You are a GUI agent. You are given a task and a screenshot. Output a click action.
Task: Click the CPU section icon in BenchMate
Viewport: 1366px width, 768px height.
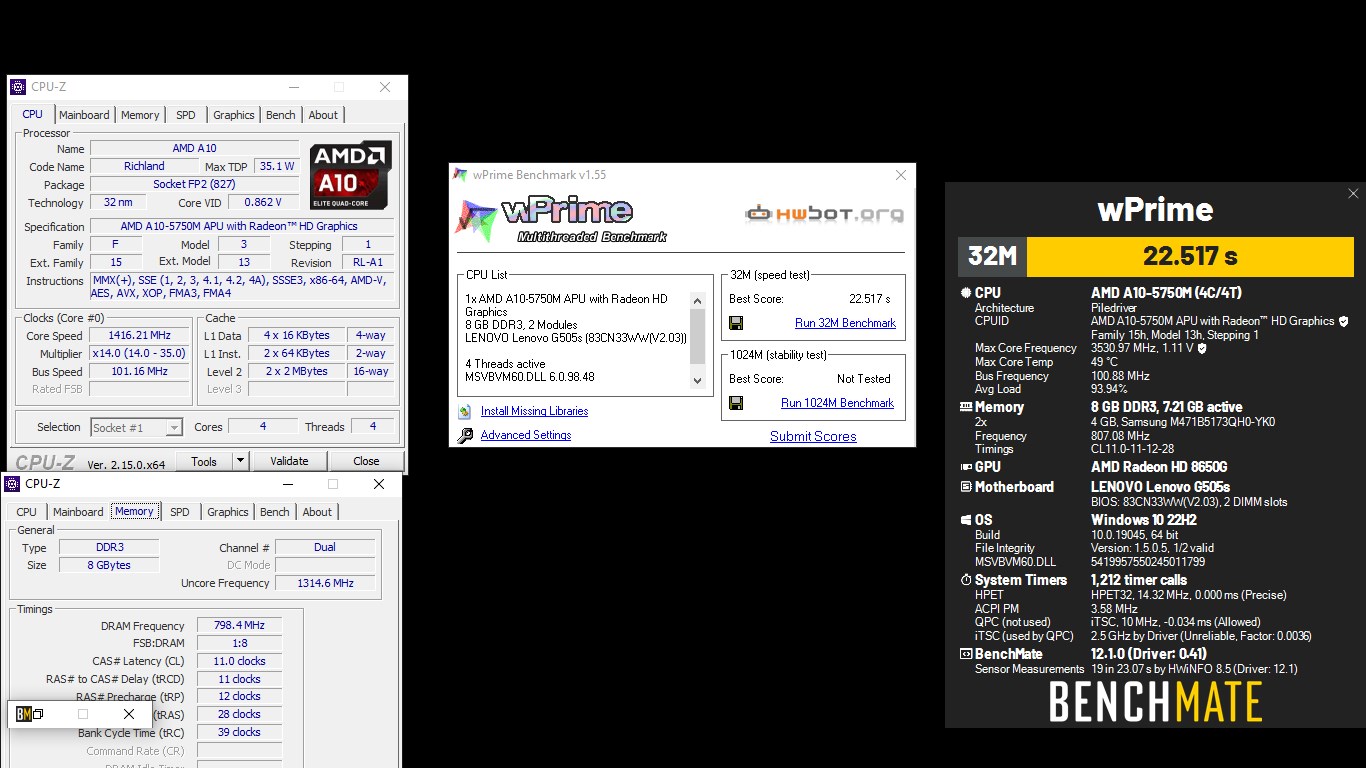965,293
